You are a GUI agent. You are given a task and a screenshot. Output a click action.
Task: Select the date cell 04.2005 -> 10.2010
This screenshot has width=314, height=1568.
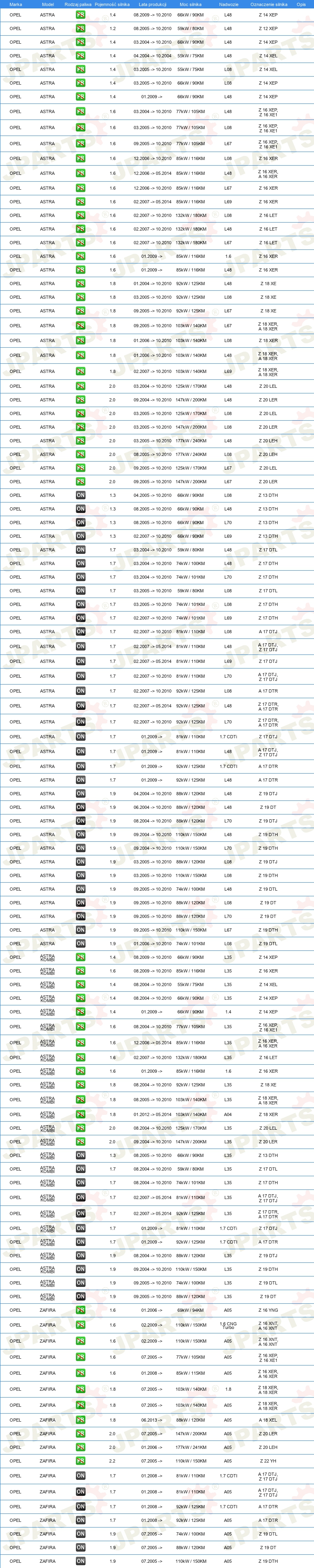153,496
